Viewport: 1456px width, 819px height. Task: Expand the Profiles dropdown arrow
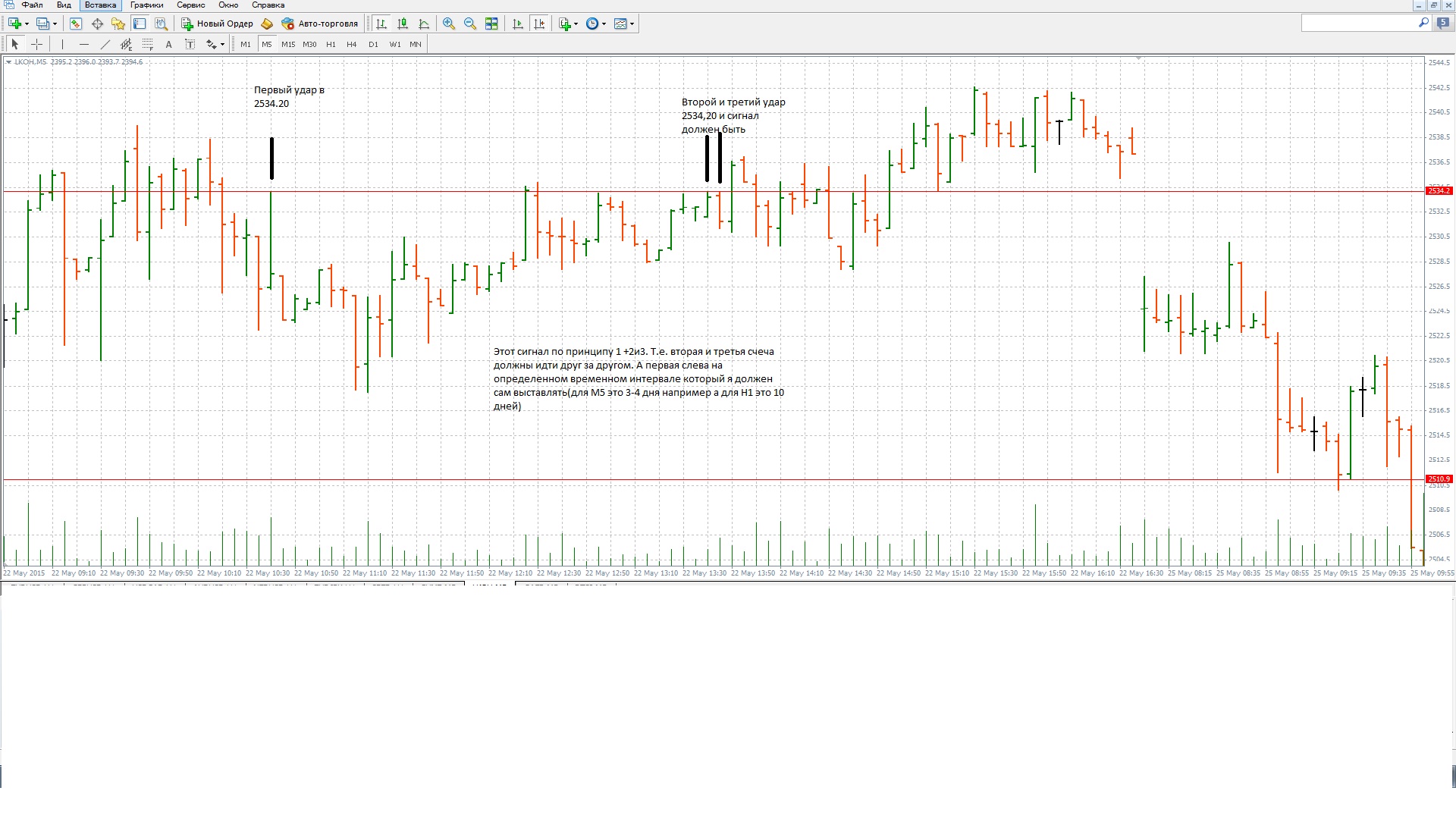[x=55, y=24]
